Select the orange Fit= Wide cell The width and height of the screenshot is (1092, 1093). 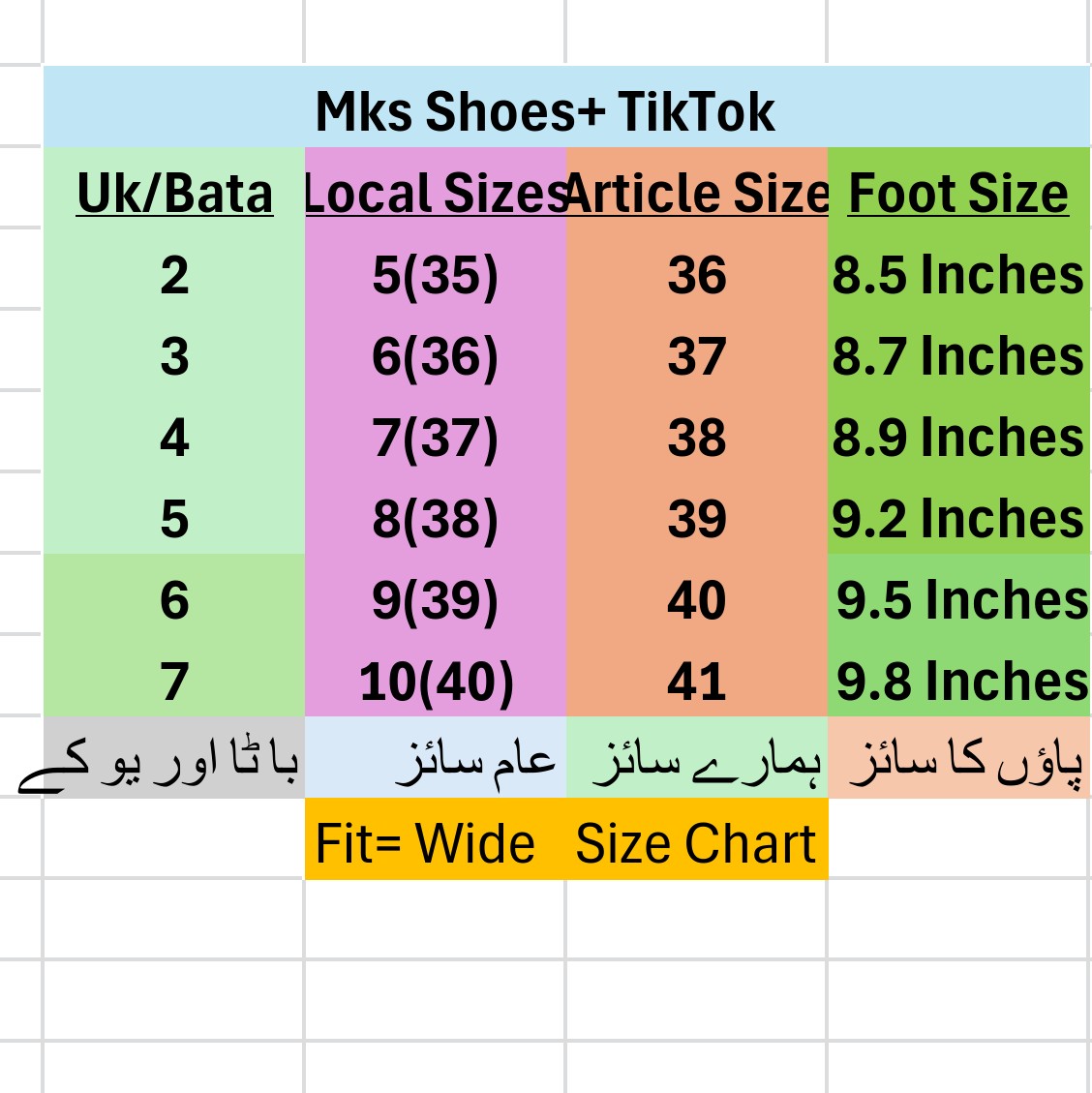pyautogui.click(x=426, y=842)
